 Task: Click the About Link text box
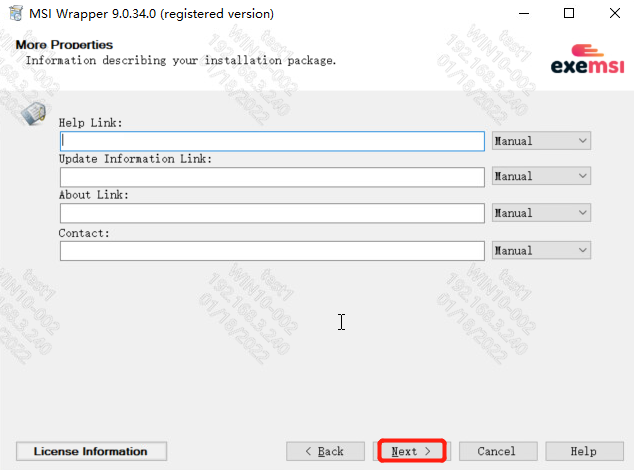(272, 213)
